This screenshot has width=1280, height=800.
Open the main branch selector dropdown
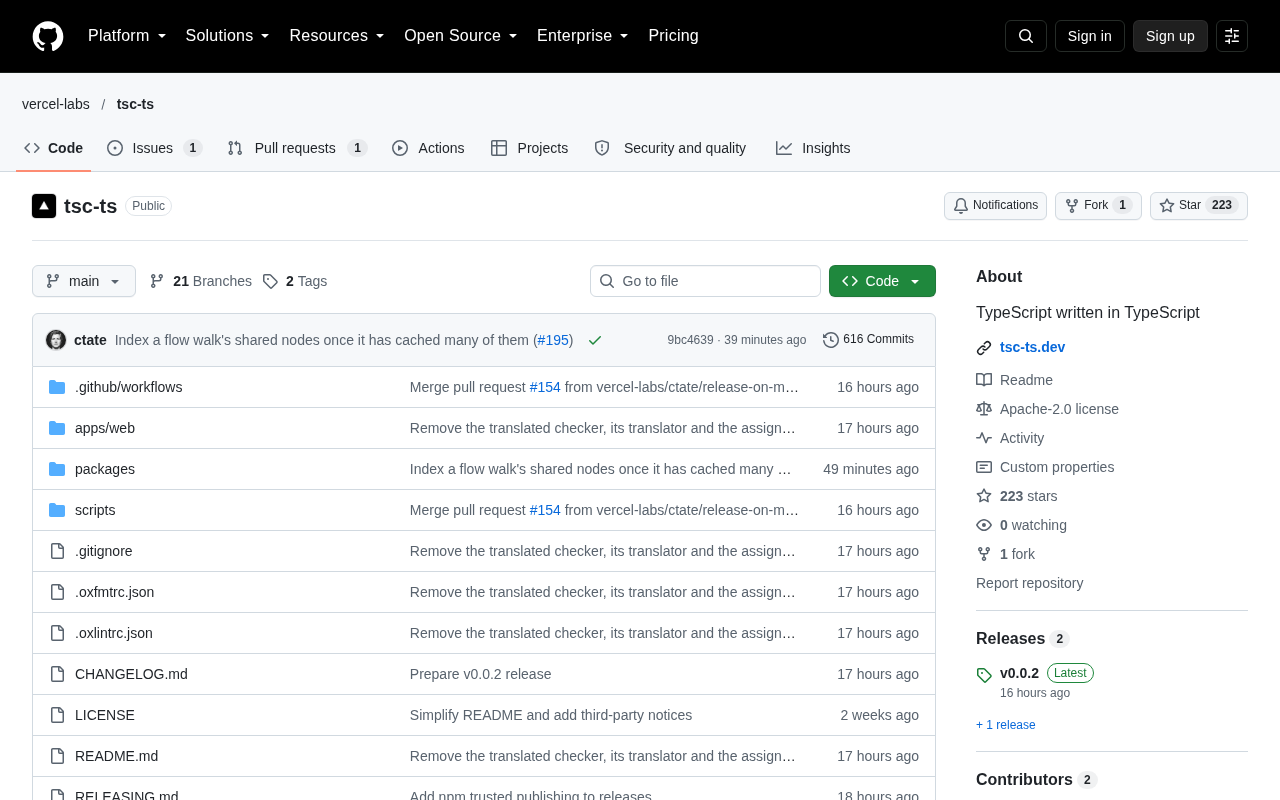tap(84, 281)
